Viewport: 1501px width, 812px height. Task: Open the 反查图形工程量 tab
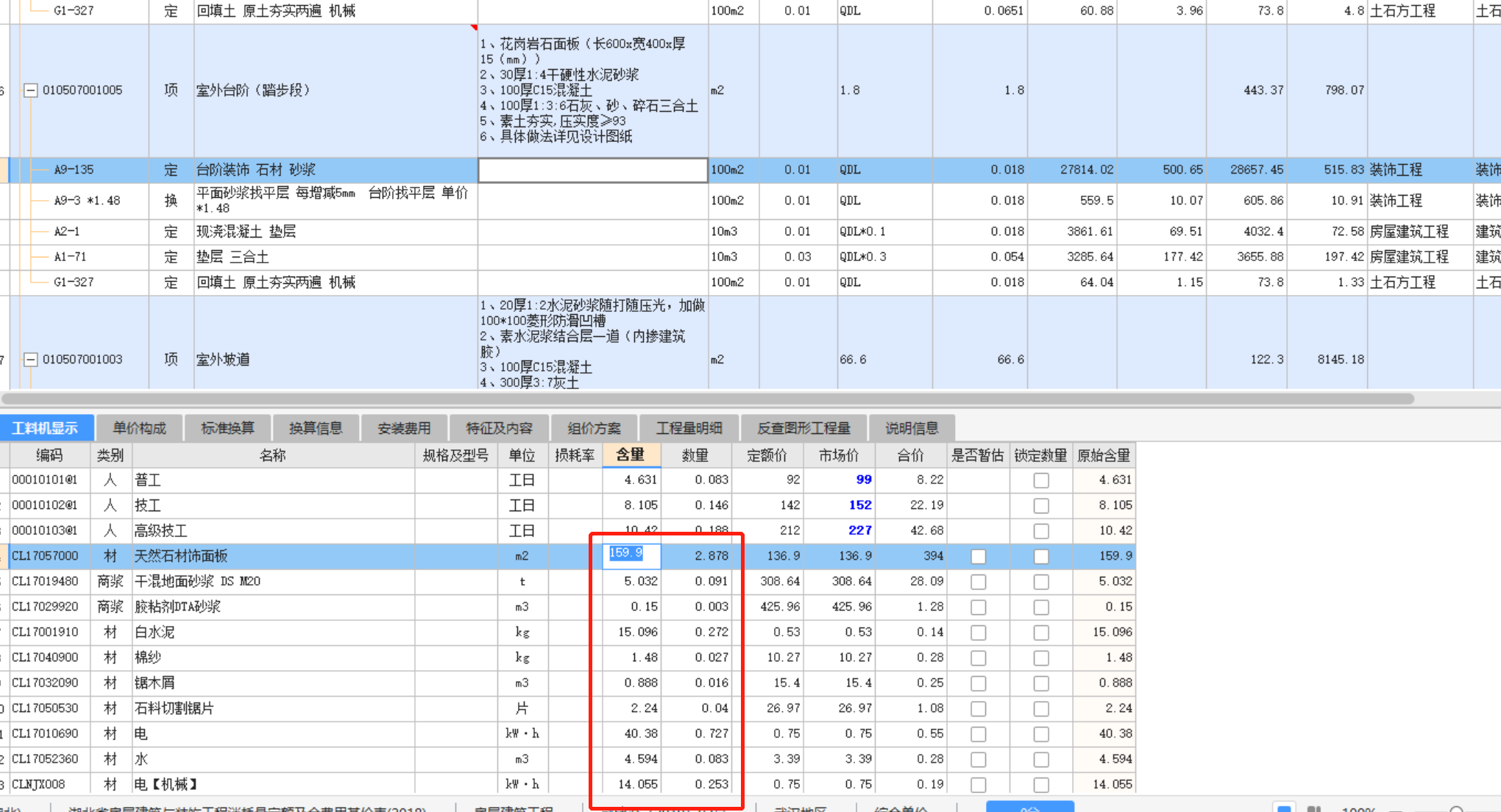coord(803,428)
